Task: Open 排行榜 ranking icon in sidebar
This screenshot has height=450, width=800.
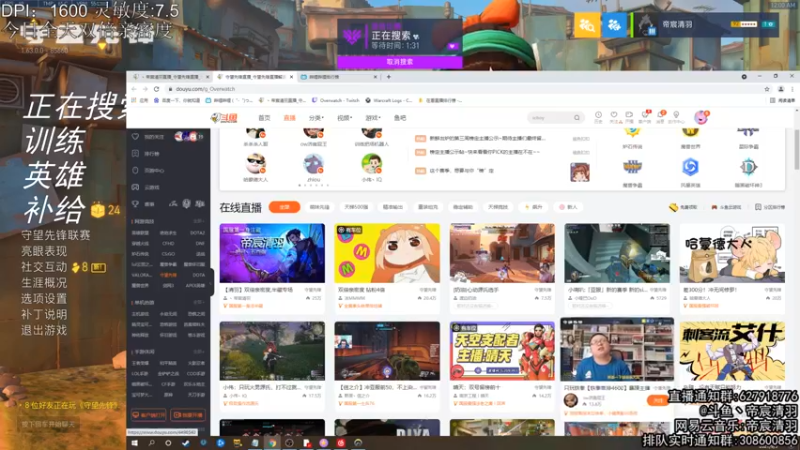Action: pos(135,154)
